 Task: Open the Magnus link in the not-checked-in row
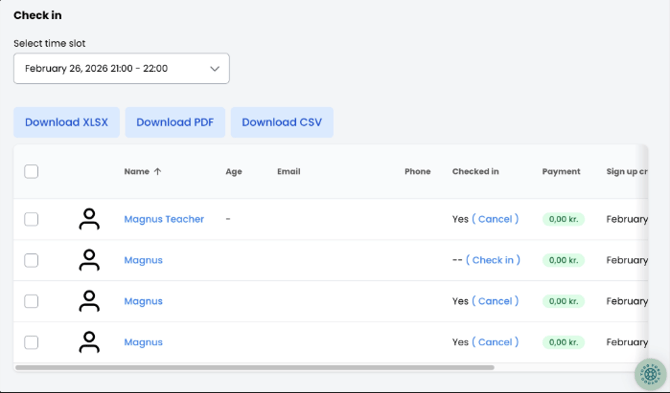point(143,260)
